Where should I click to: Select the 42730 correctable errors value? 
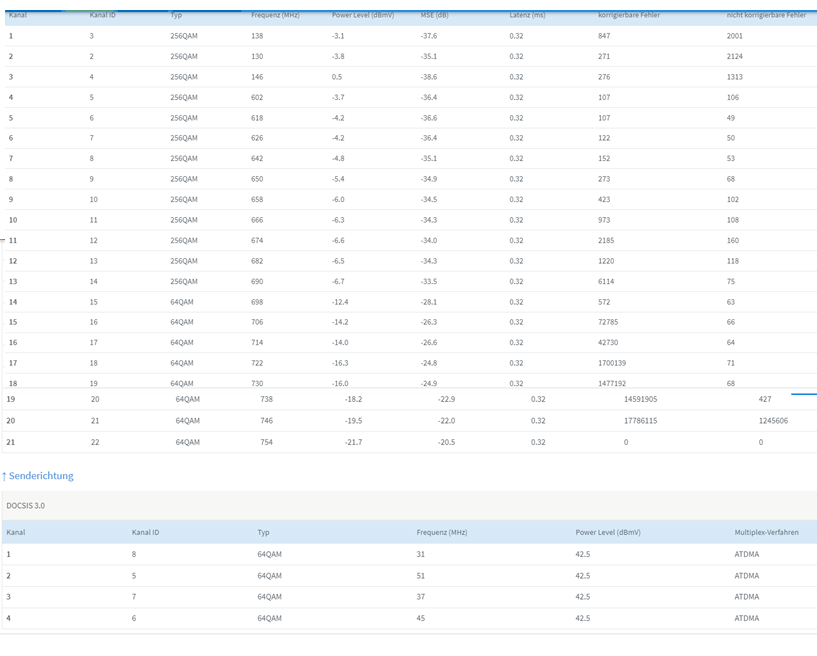click(608, 342)
